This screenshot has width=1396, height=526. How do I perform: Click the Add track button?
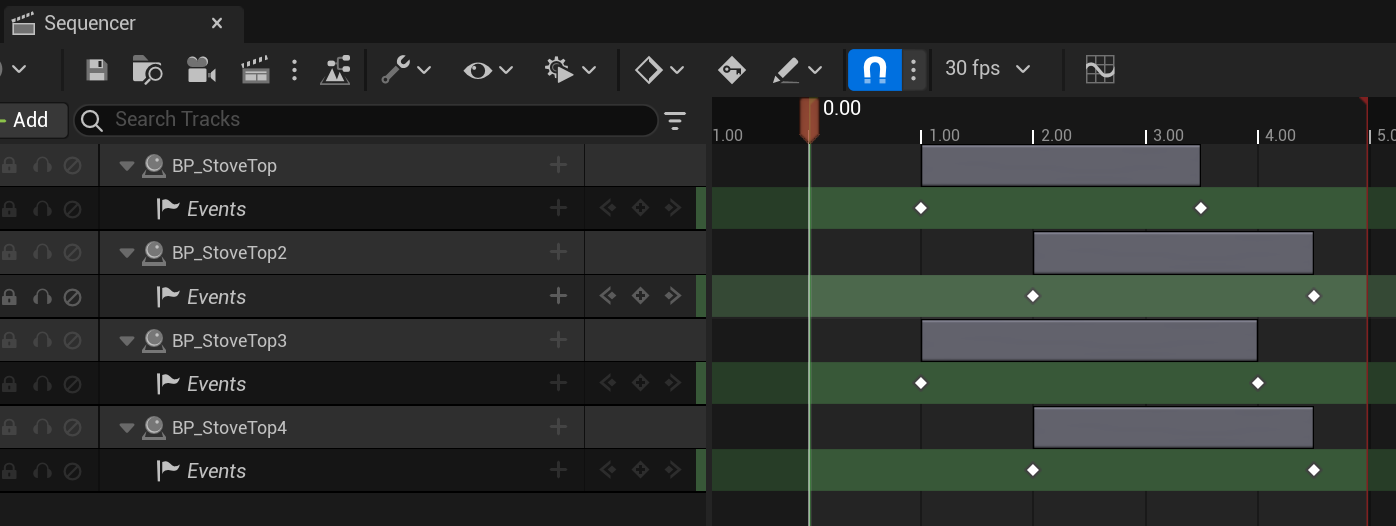click(x=30, y=120)
